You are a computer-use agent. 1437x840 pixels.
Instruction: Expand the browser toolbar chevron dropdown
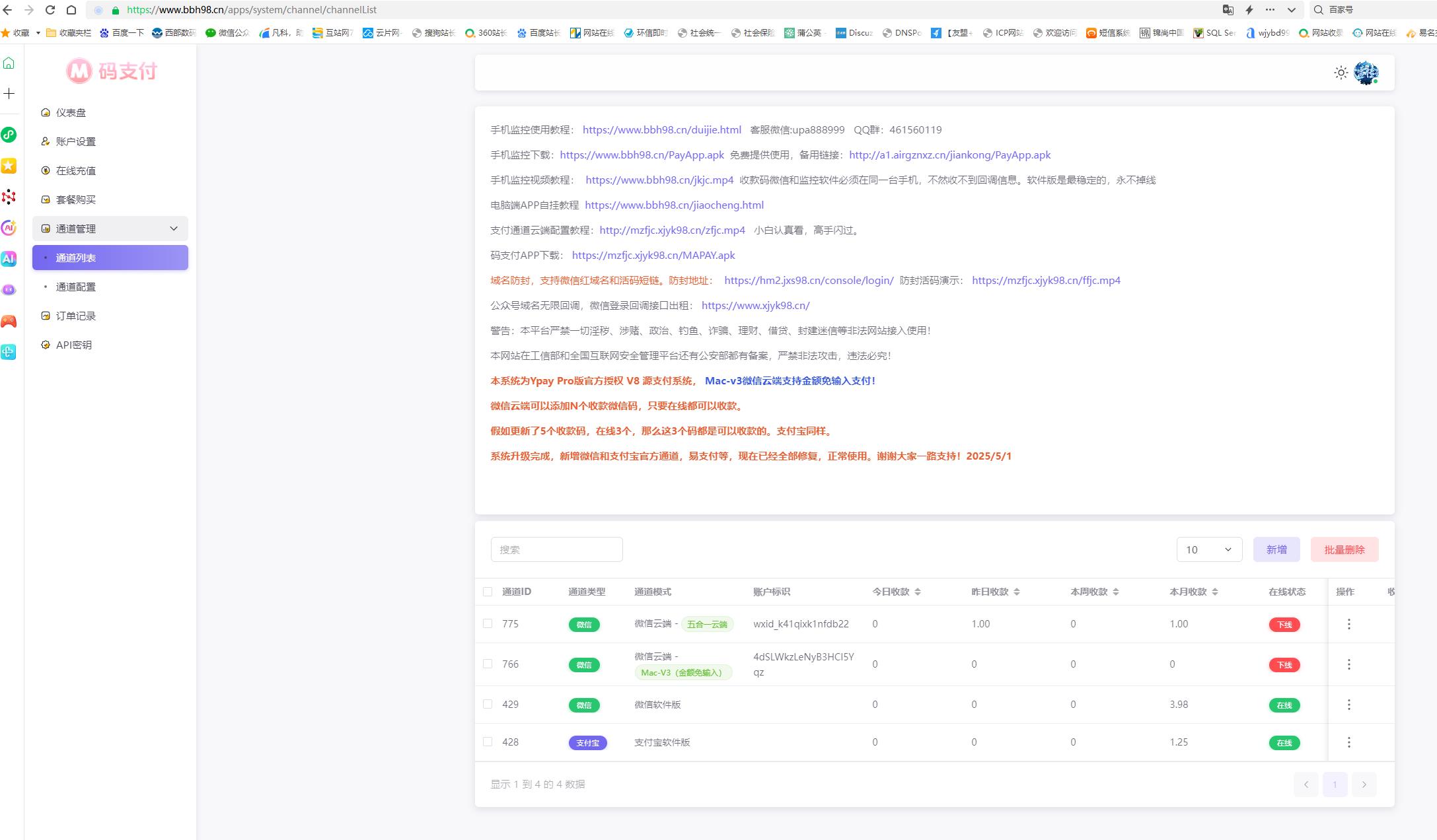[1291, 10]
